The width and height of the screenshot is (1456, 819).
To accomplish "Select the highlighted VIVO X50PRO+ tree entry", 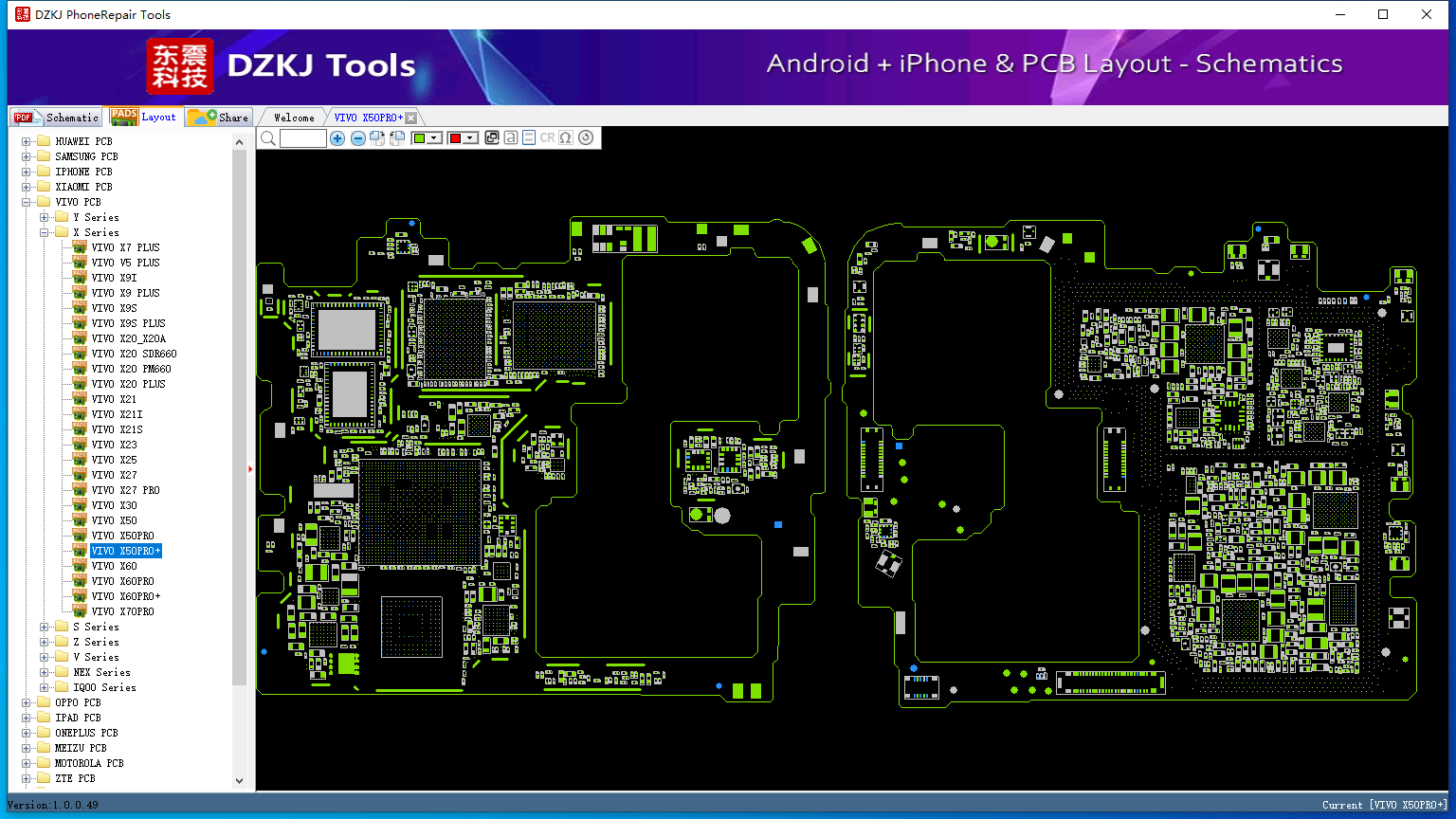I will pyautogui.click(x=126, y=551).
